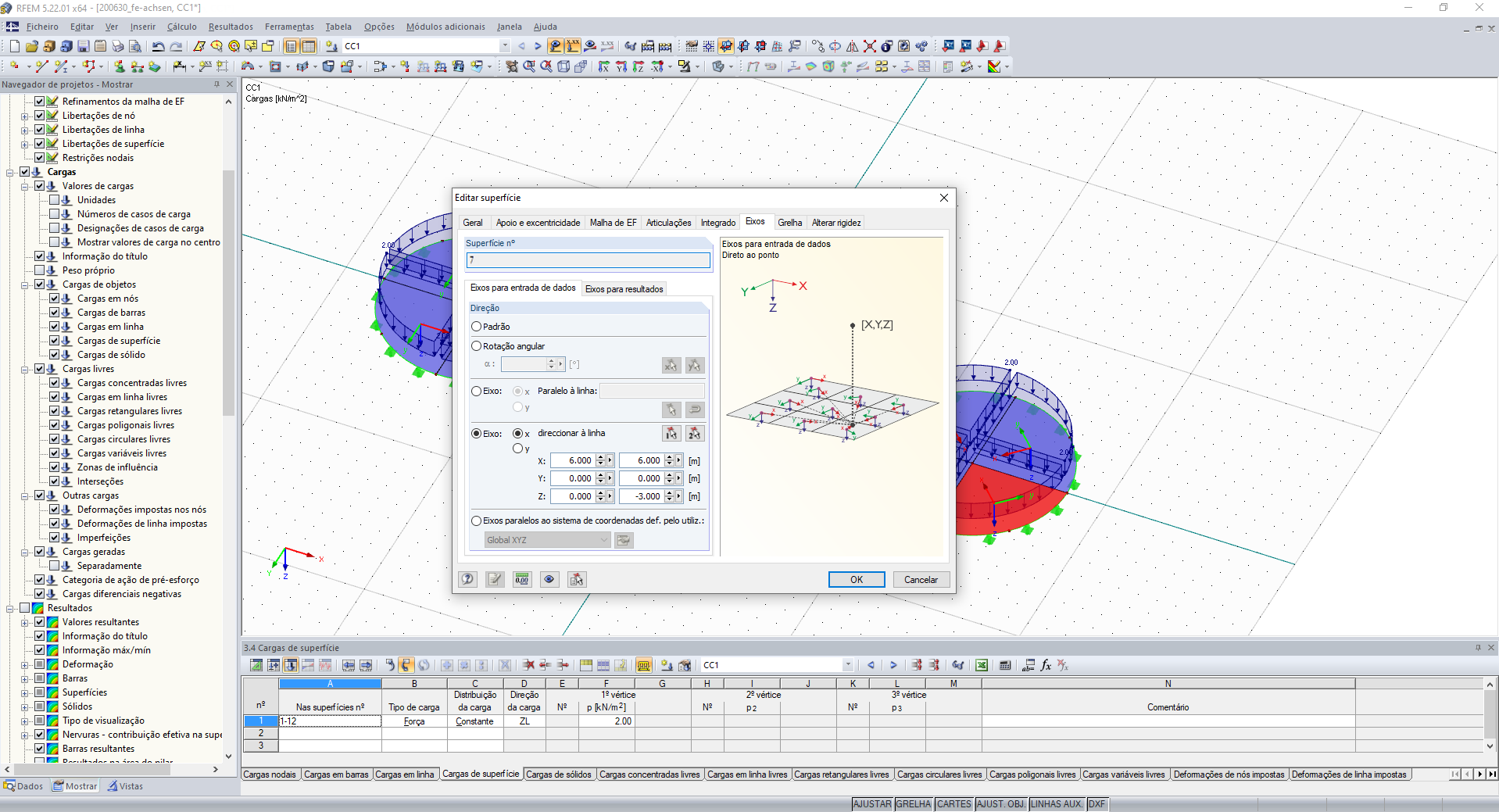Uncheck the Imperfeições checkbox
The image size is (1499, 812).
(x=54, y=538)
